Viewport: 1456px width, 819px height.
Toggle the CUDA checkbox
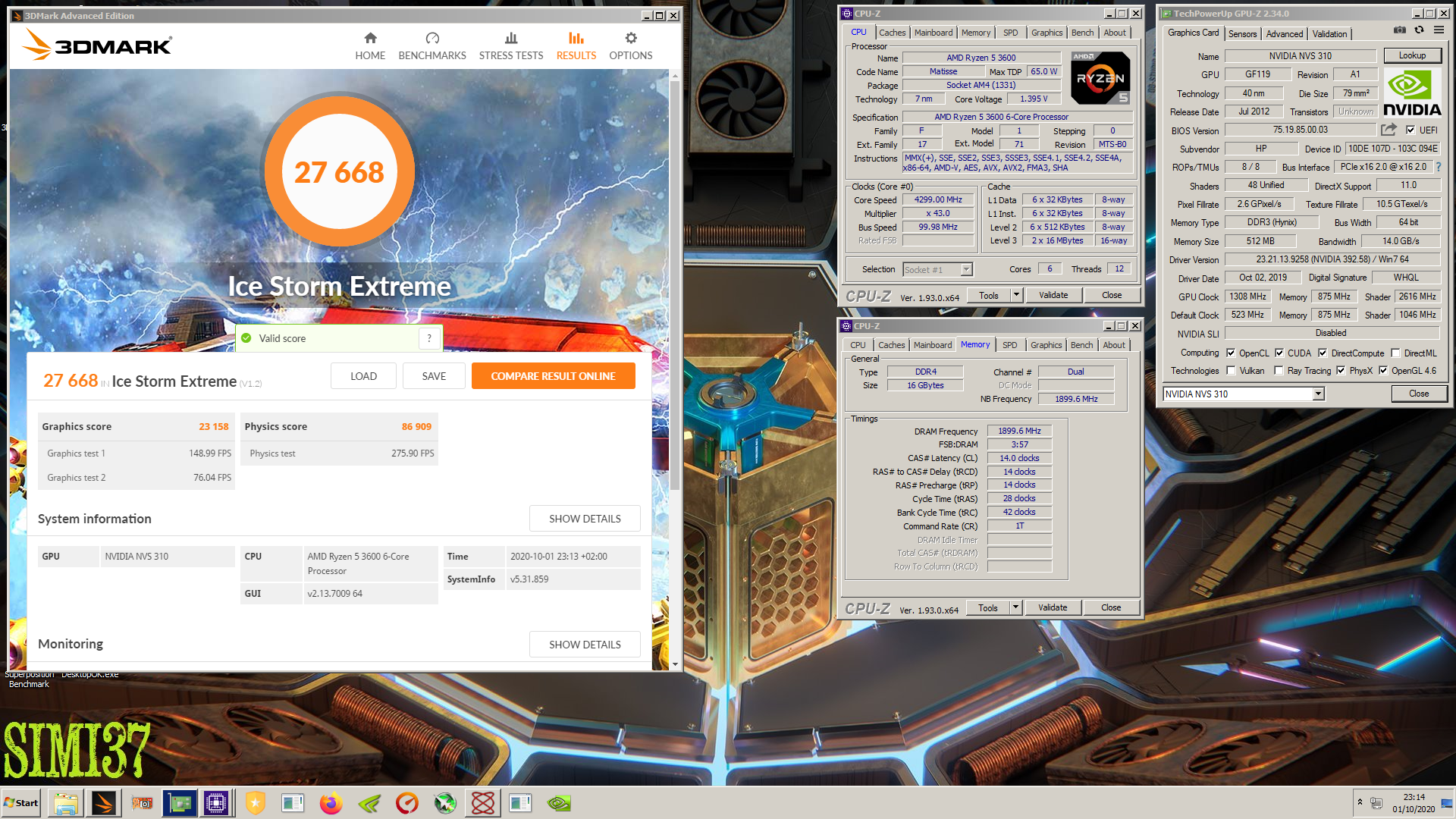(x=1279, y=353)
